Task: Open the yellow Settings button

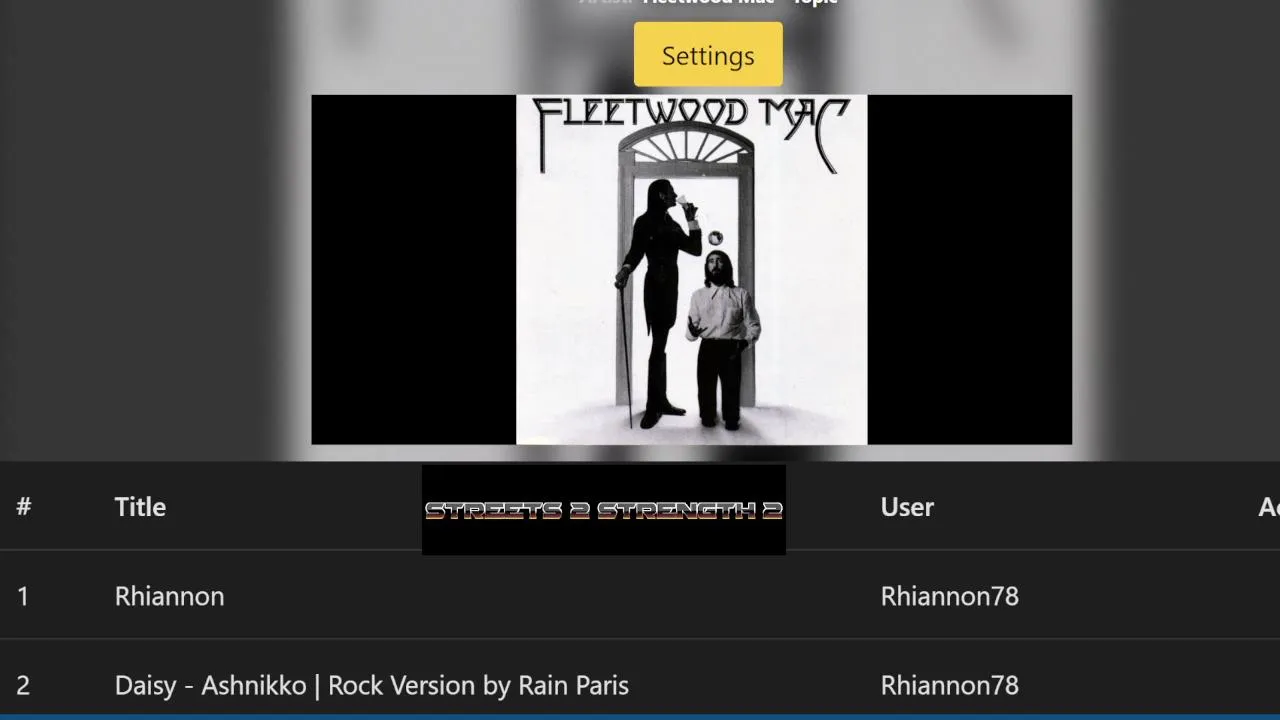Action: [708, 55]
